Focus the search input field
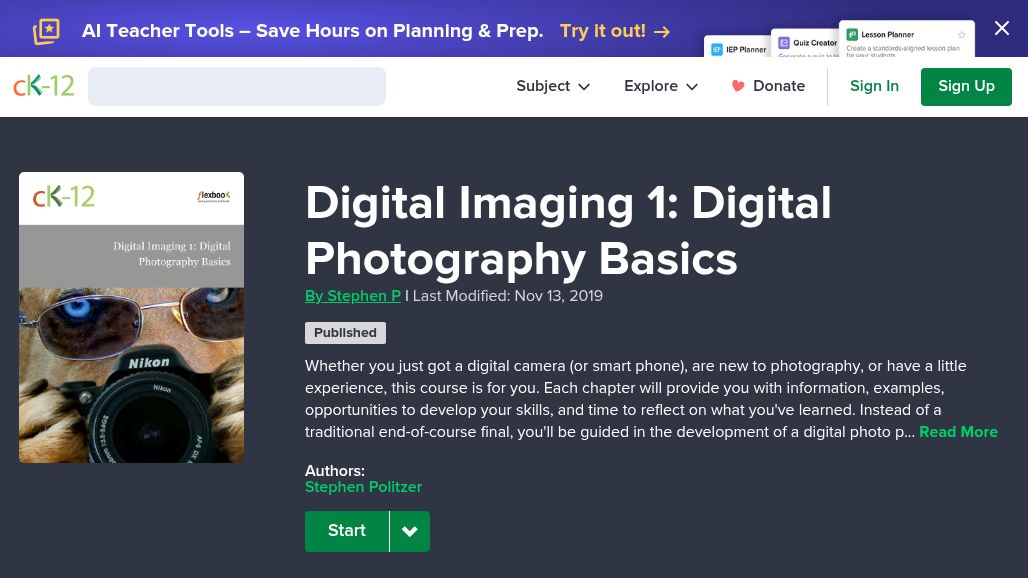 click(x=237, y=86)
